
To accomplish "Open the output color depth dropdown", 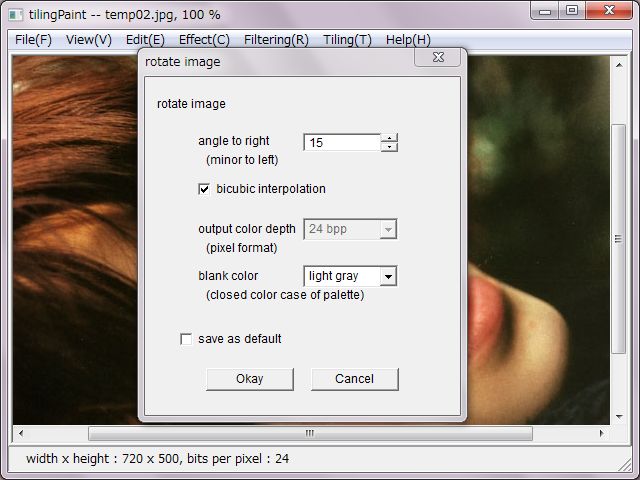I will coord(350,229).
